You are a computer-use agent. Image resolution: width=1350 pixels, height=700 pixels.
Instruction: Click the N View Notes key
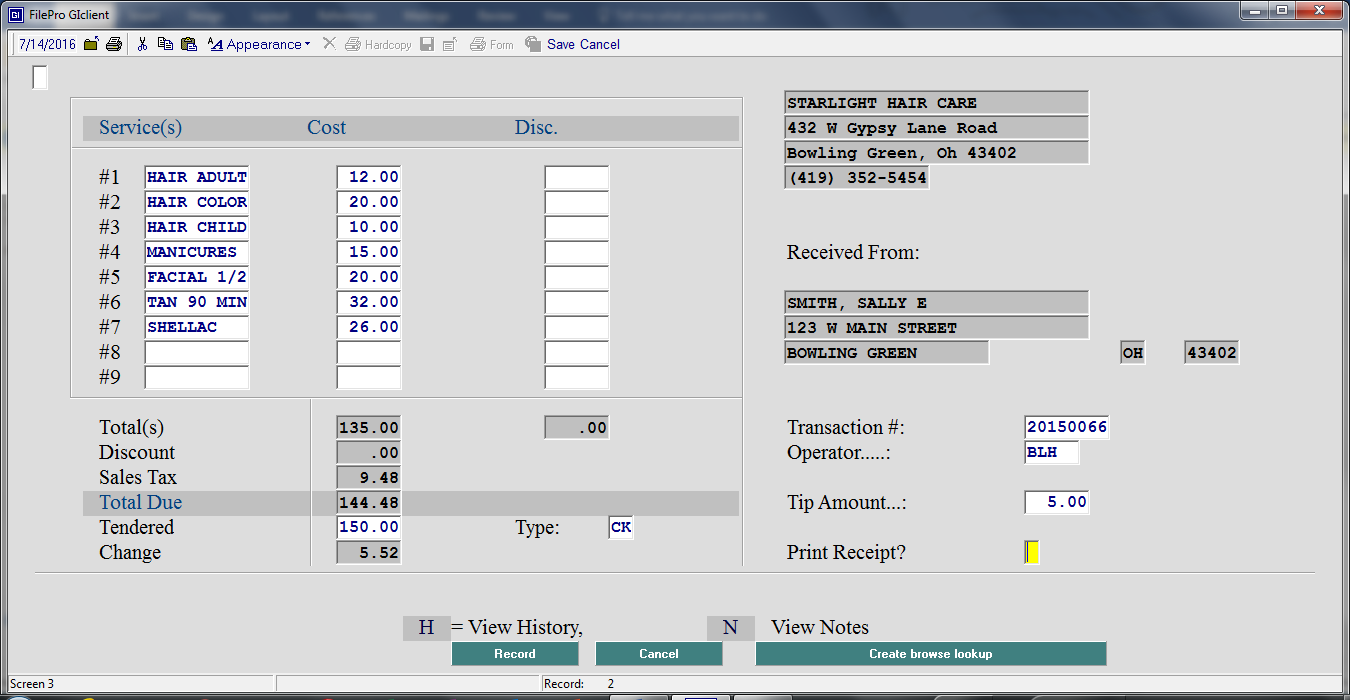730,628
